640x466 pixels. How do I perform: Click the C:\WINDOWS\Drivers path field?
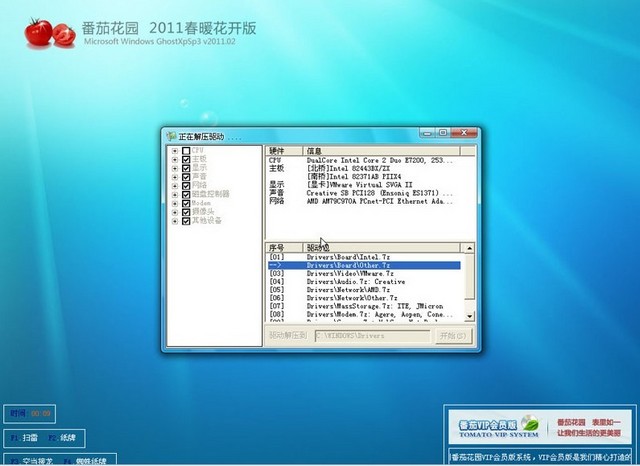tap(373, 336)
